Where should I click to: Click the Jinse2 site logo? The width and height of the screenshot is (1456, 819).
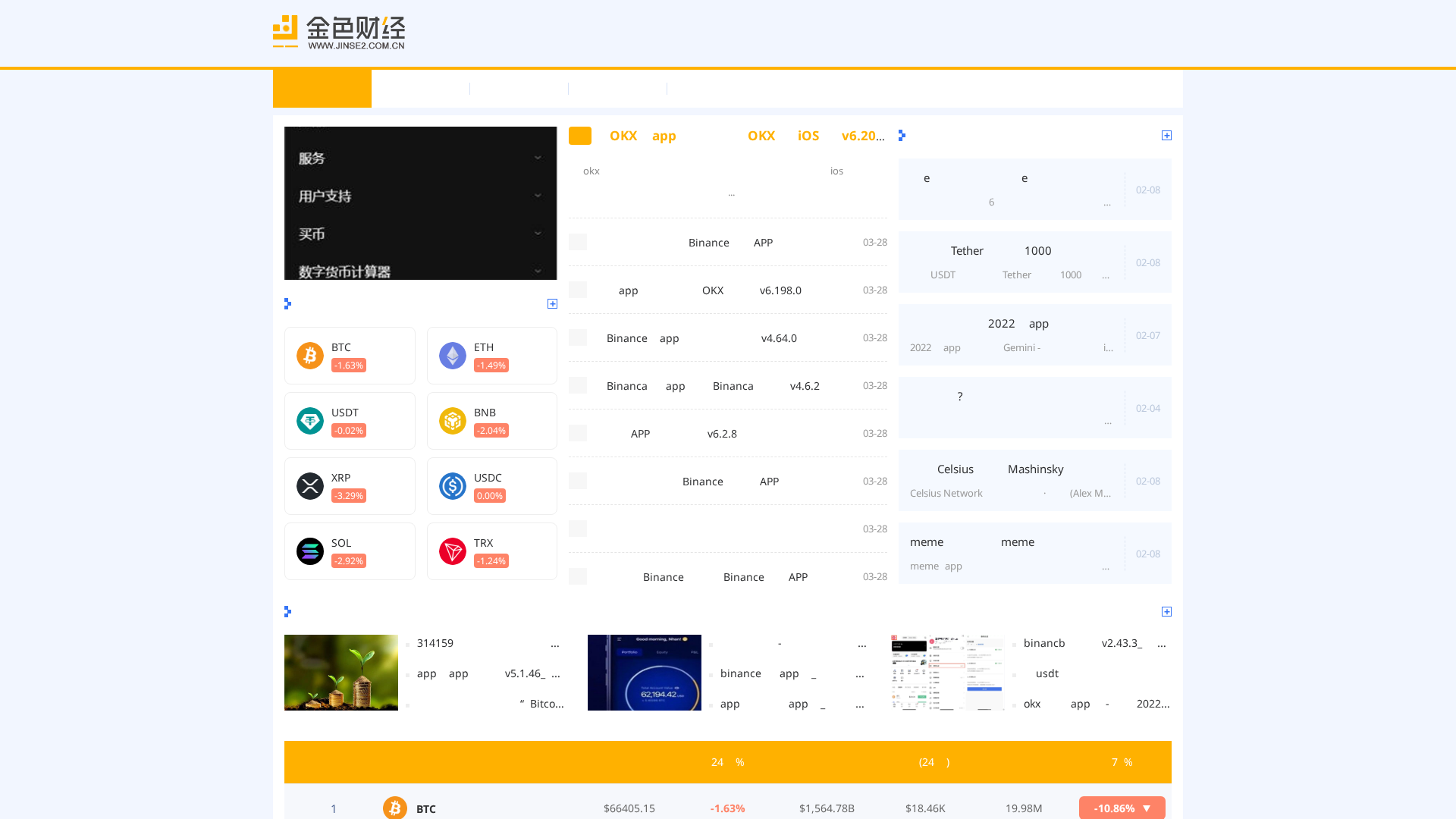click(x=339, y=33)
